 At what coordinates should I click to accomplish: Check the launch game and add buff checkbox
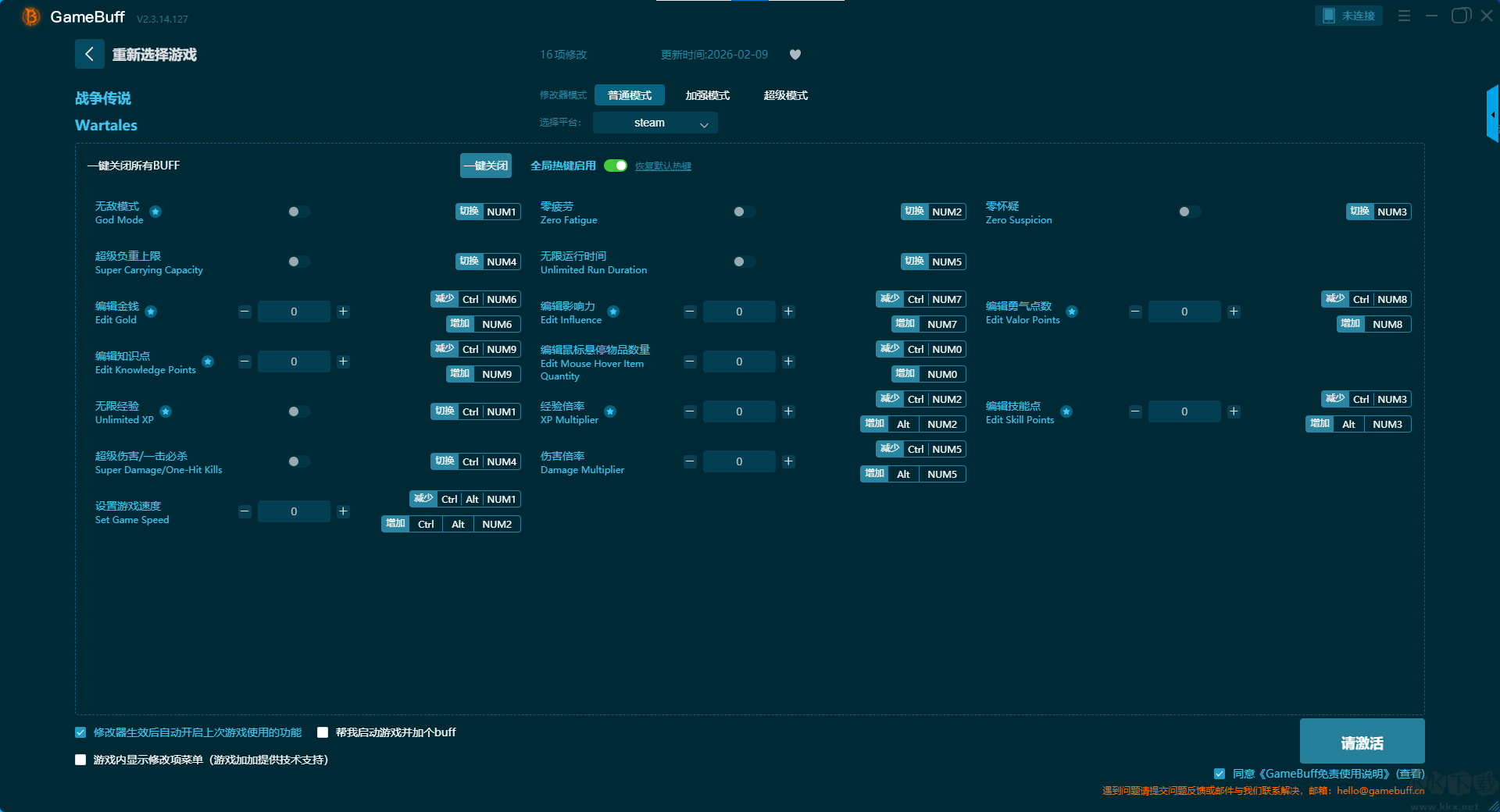[323, 732]
